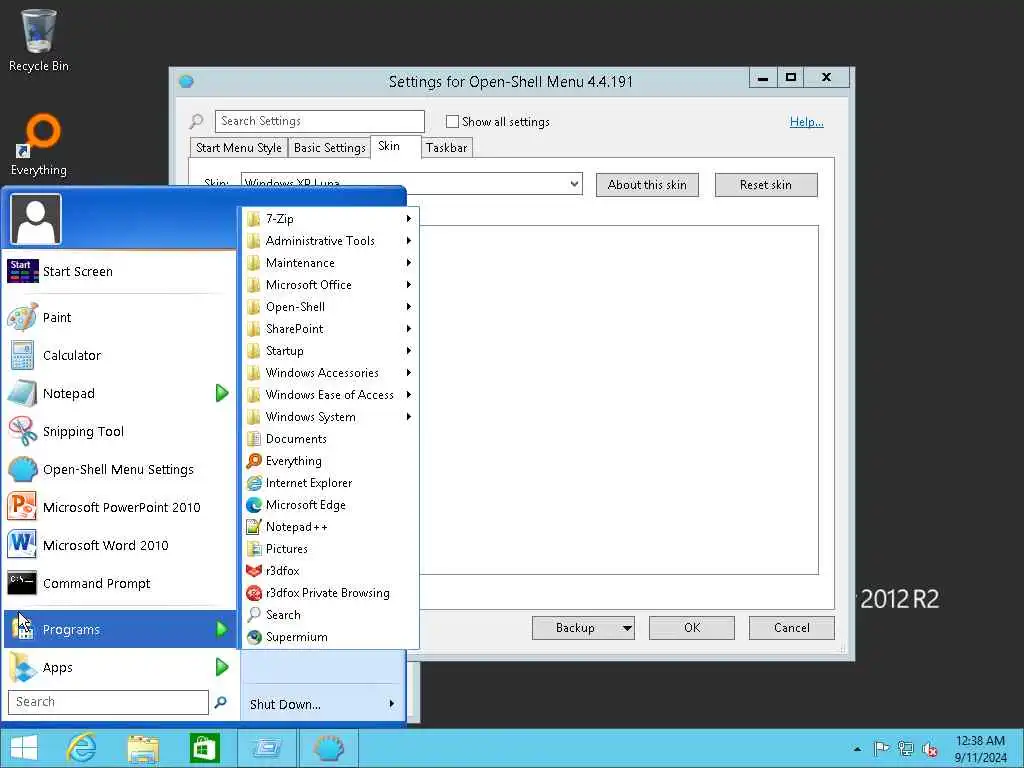Viewport: 1024px width, 768px height.
Task: Launch Supermium from Programs submenu
Action: coord(330,637)
